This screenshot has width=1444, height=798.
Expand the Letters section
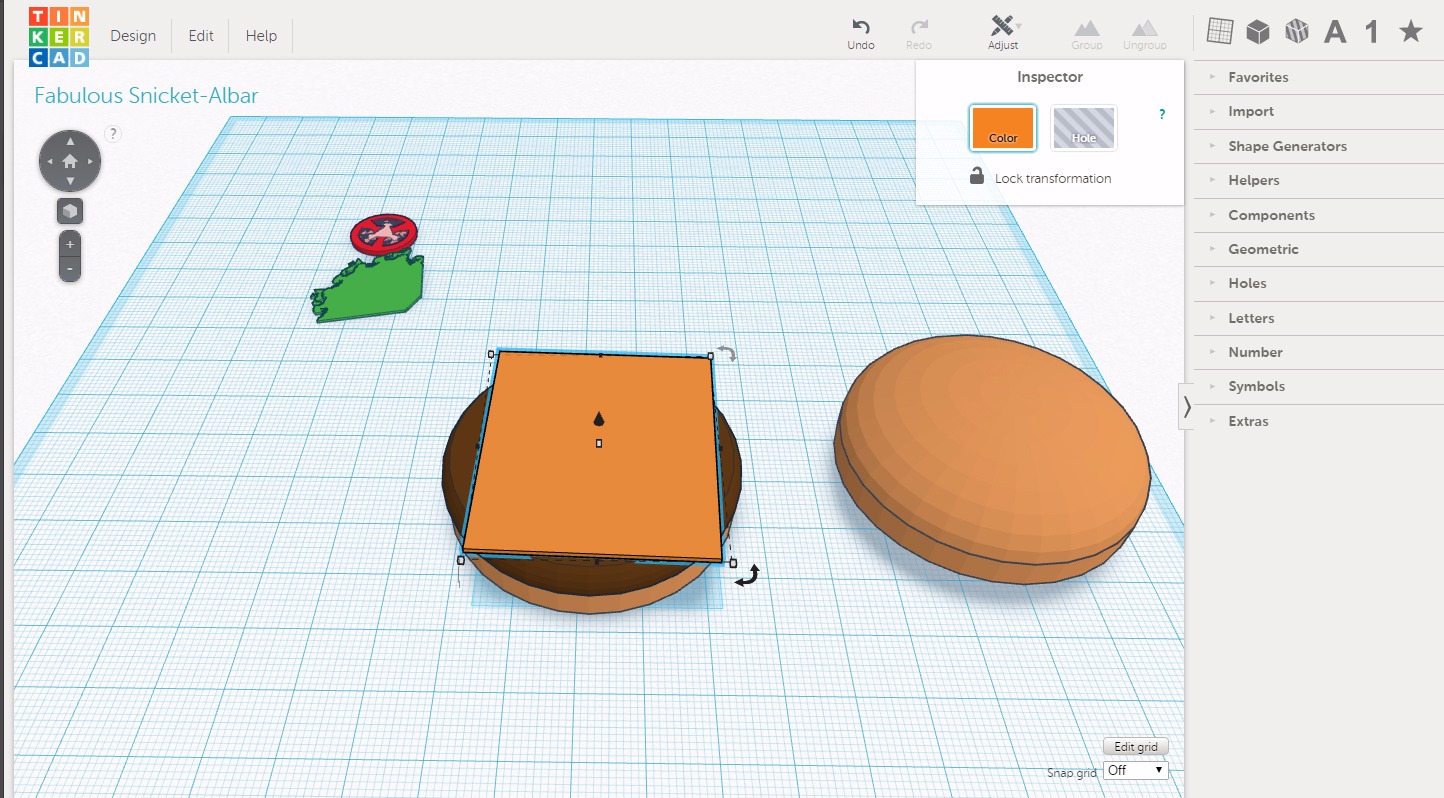[1319, 318]
